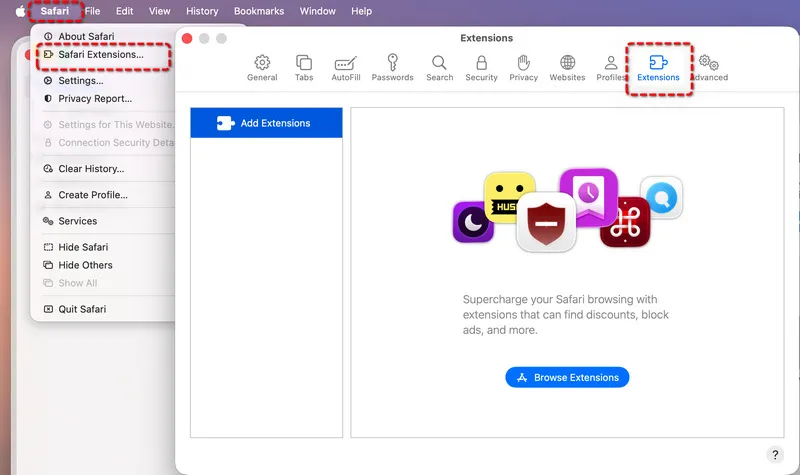Select Add Extensions in the sidebar
800x475 pixels.
pos(266,123)
